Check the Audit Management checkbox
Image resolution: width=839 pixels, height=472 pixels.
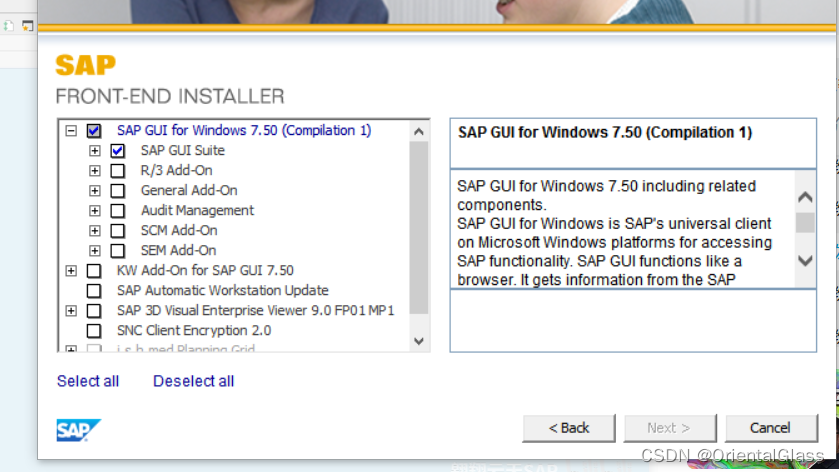(118, 211)
